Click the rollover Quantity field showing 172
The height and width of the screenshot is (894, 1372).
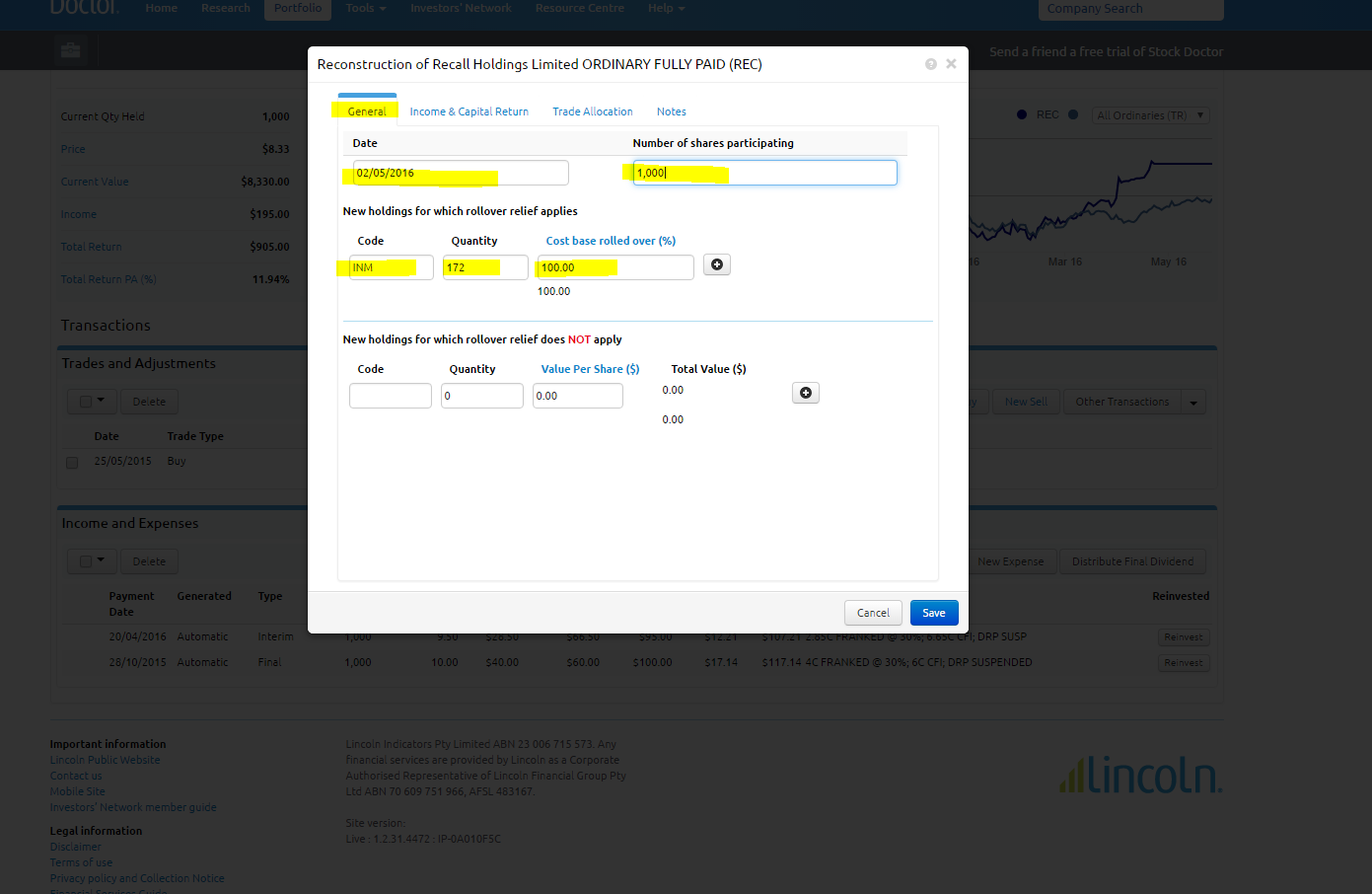pyautogui.click(x=485, y=267)
